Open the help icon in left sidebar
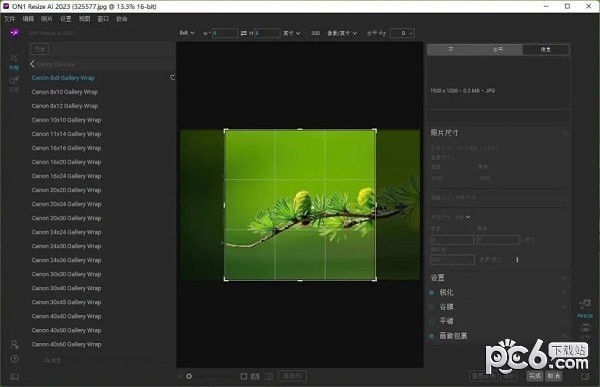This screenshot has width=600, height=387. click(x=15, y=359)
